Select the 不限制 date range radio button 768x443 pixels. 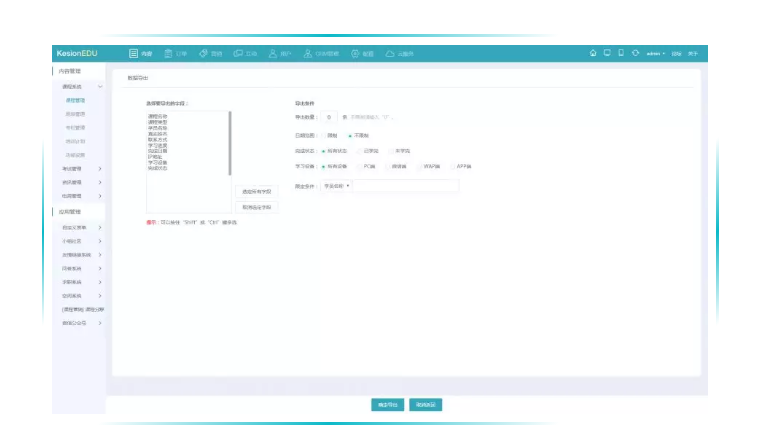pos(350,135)
